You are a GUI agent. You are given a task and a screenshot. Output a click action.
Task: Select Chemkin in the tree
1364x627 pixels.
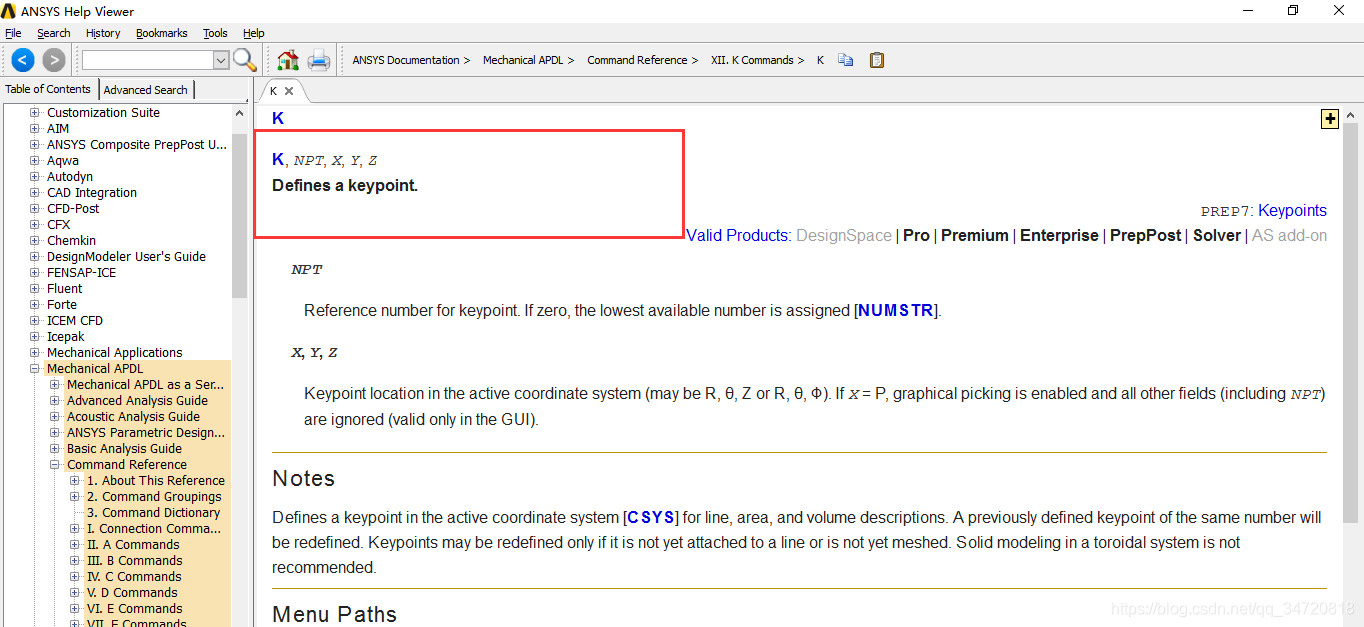point(71,241)
